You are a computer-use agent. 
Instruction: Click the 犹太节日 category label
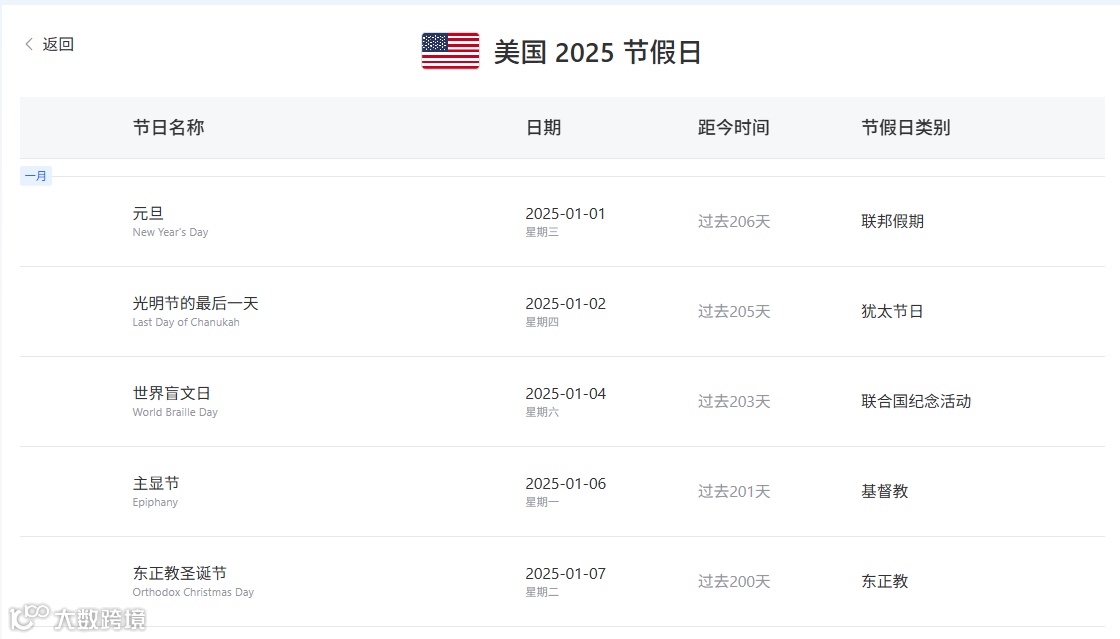[x=892, y=311]
